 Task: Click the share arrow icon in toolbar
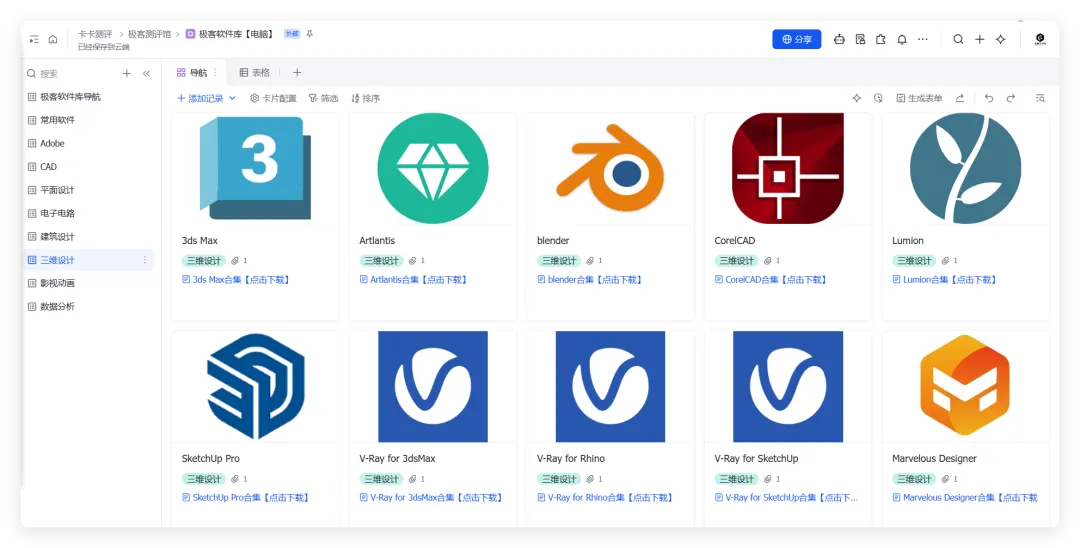[x=960, y=98]
